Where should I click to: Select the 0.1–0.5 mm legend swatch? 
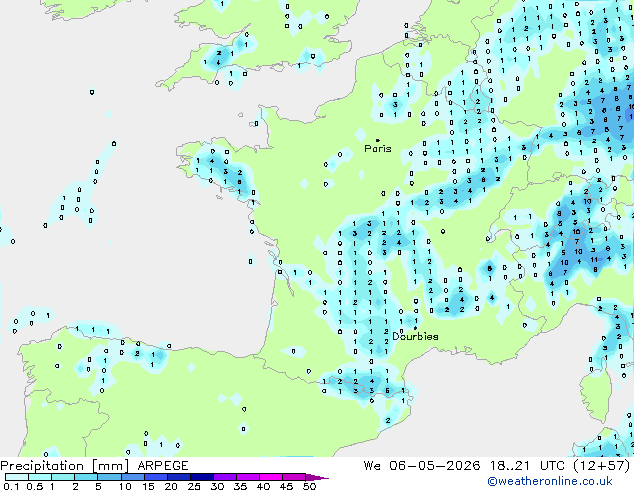tap(17, 477)
